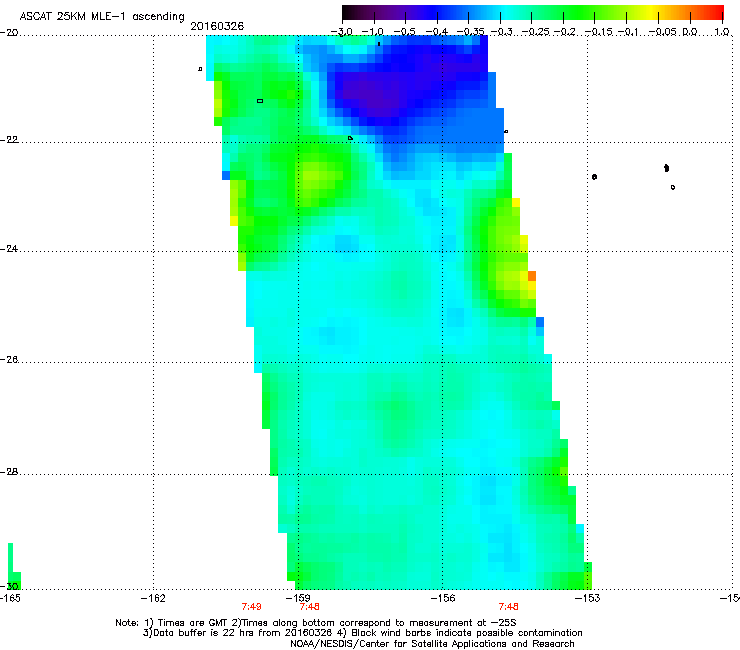Image resolution: width=740 pixels, height=650 pixels.
Task: Click the island outline just right of -153 gridline
Action: pyautogui.click(x=594, y=177)
